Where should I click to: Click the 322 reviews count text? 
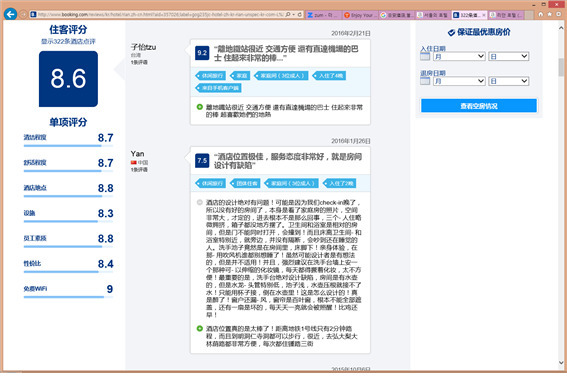pos(68,41)
